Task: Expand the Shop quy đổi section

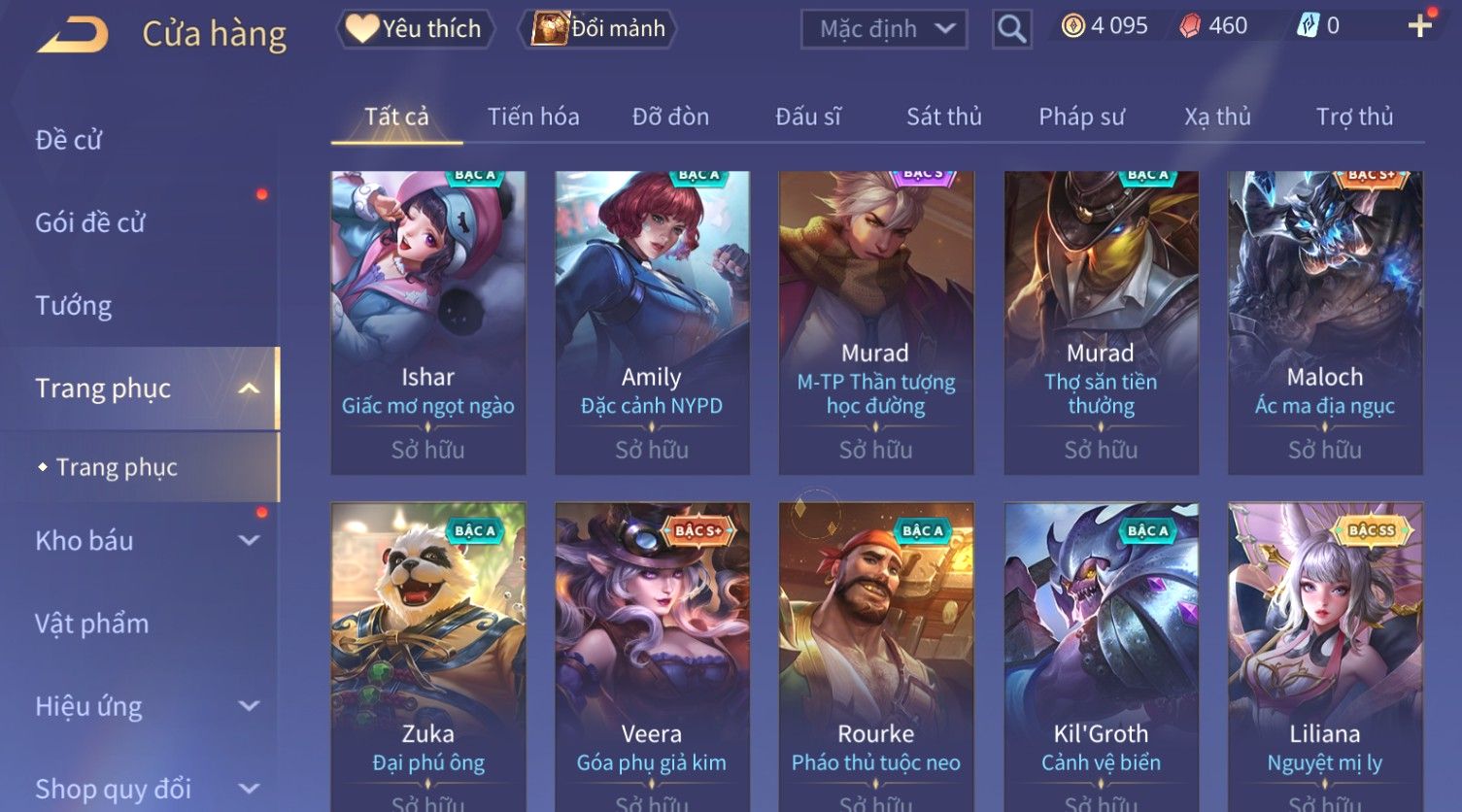Action: tap(250, 789)
